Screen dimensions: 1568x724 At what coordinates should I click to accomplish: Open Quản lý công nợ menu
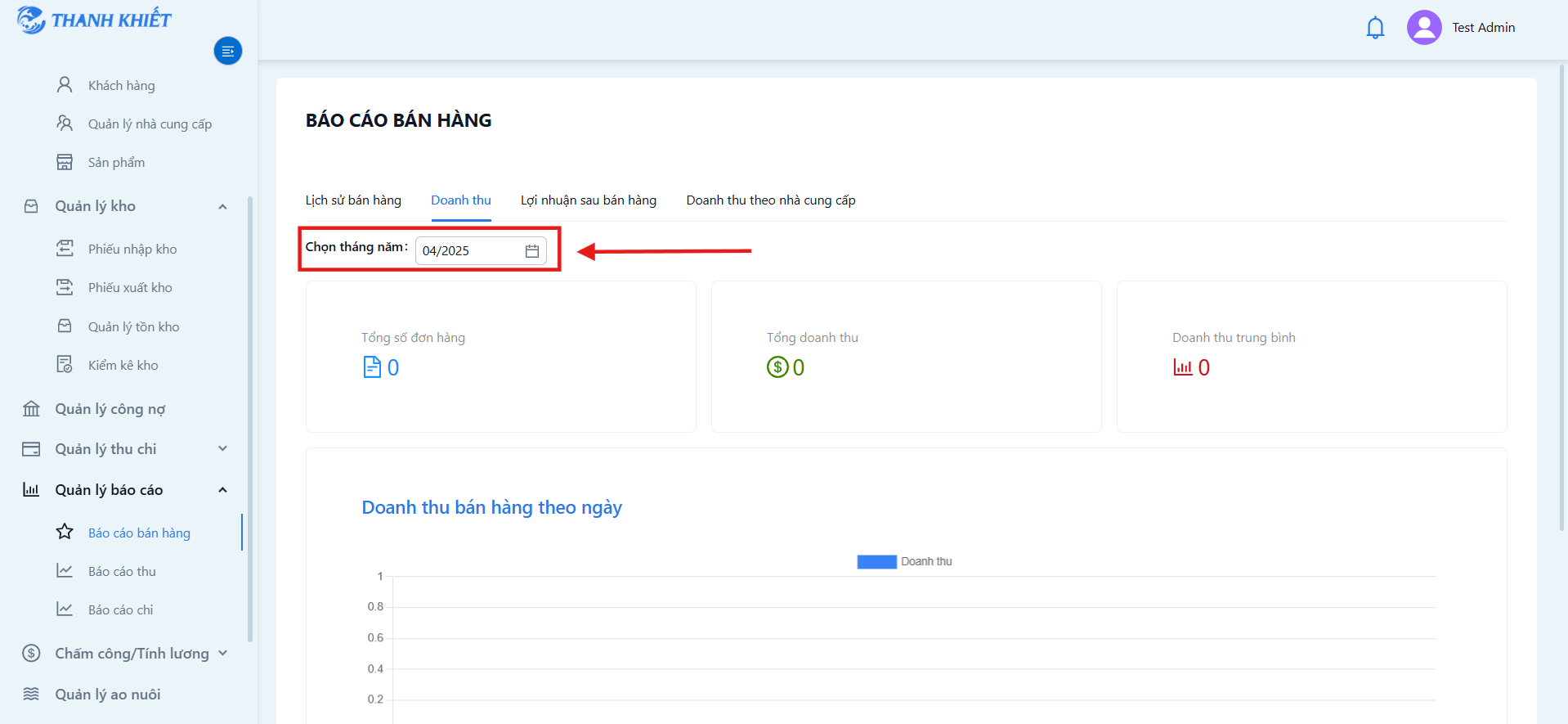[110, 409]
